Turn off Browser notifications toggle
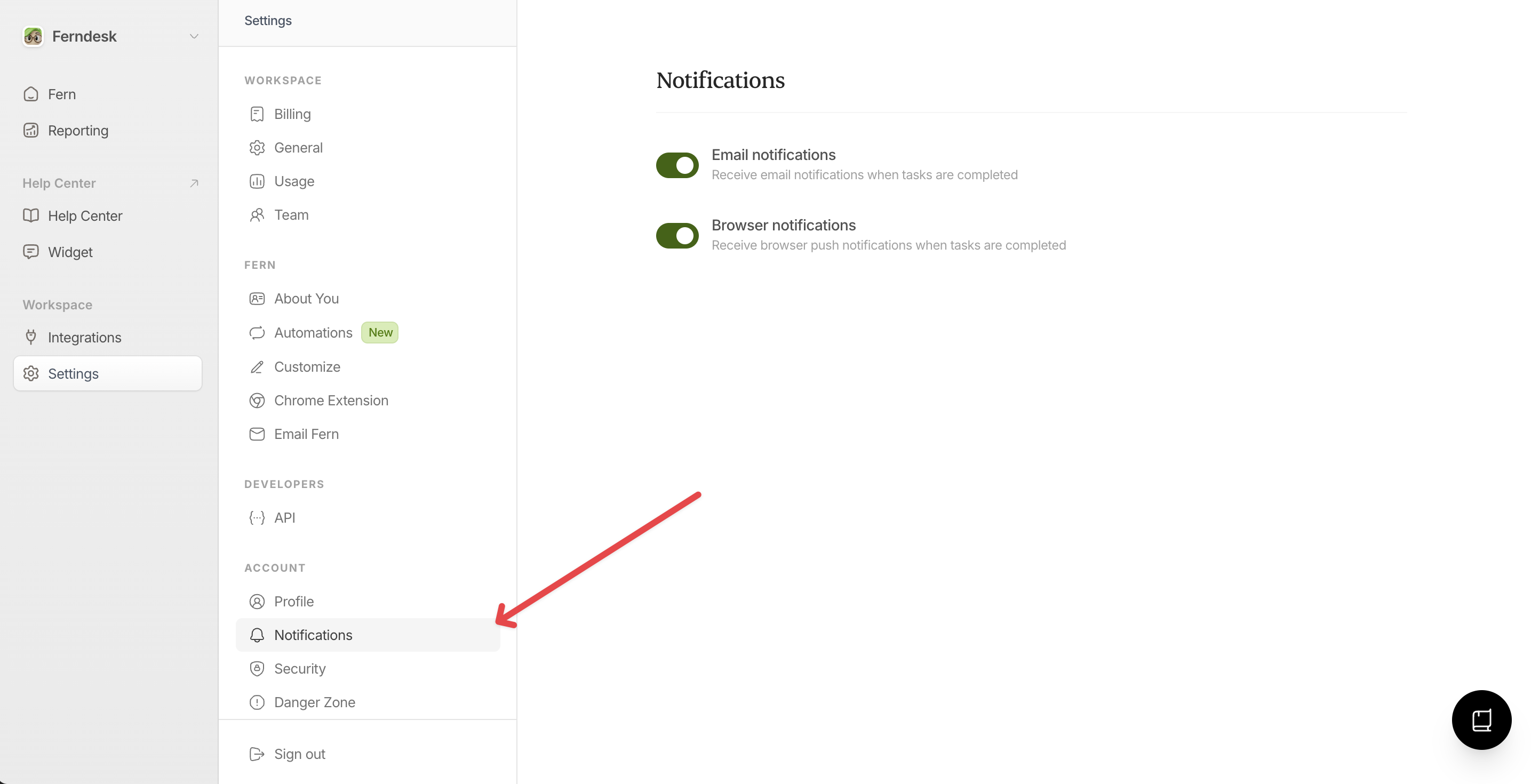The width and height of the screenshot is (1531, 784). (x=677, y=236)
